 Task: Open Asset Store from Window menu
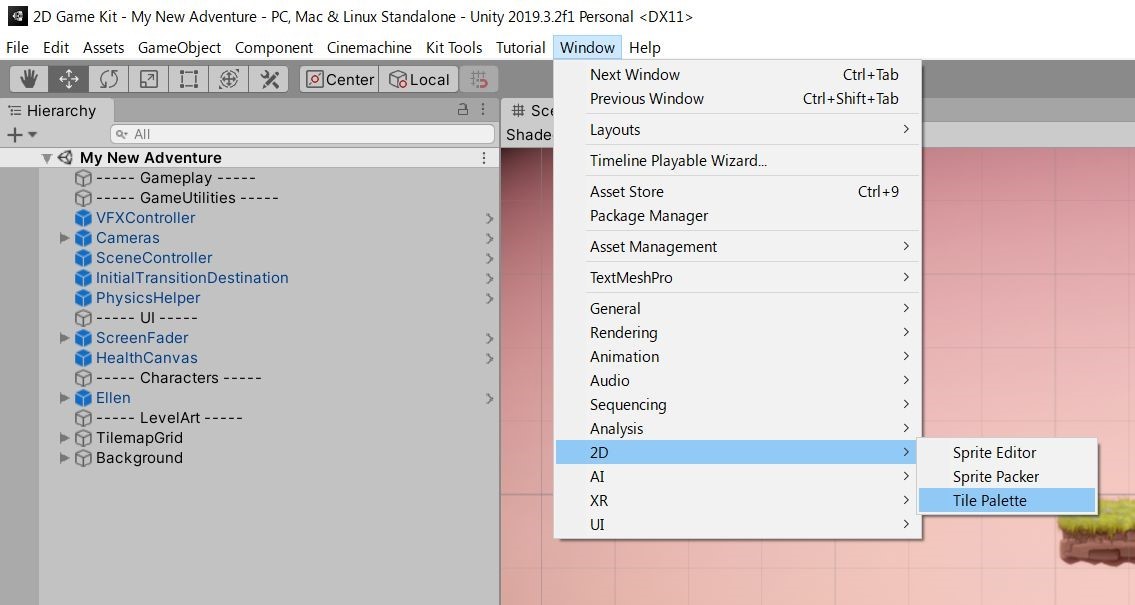pos(738,192)
